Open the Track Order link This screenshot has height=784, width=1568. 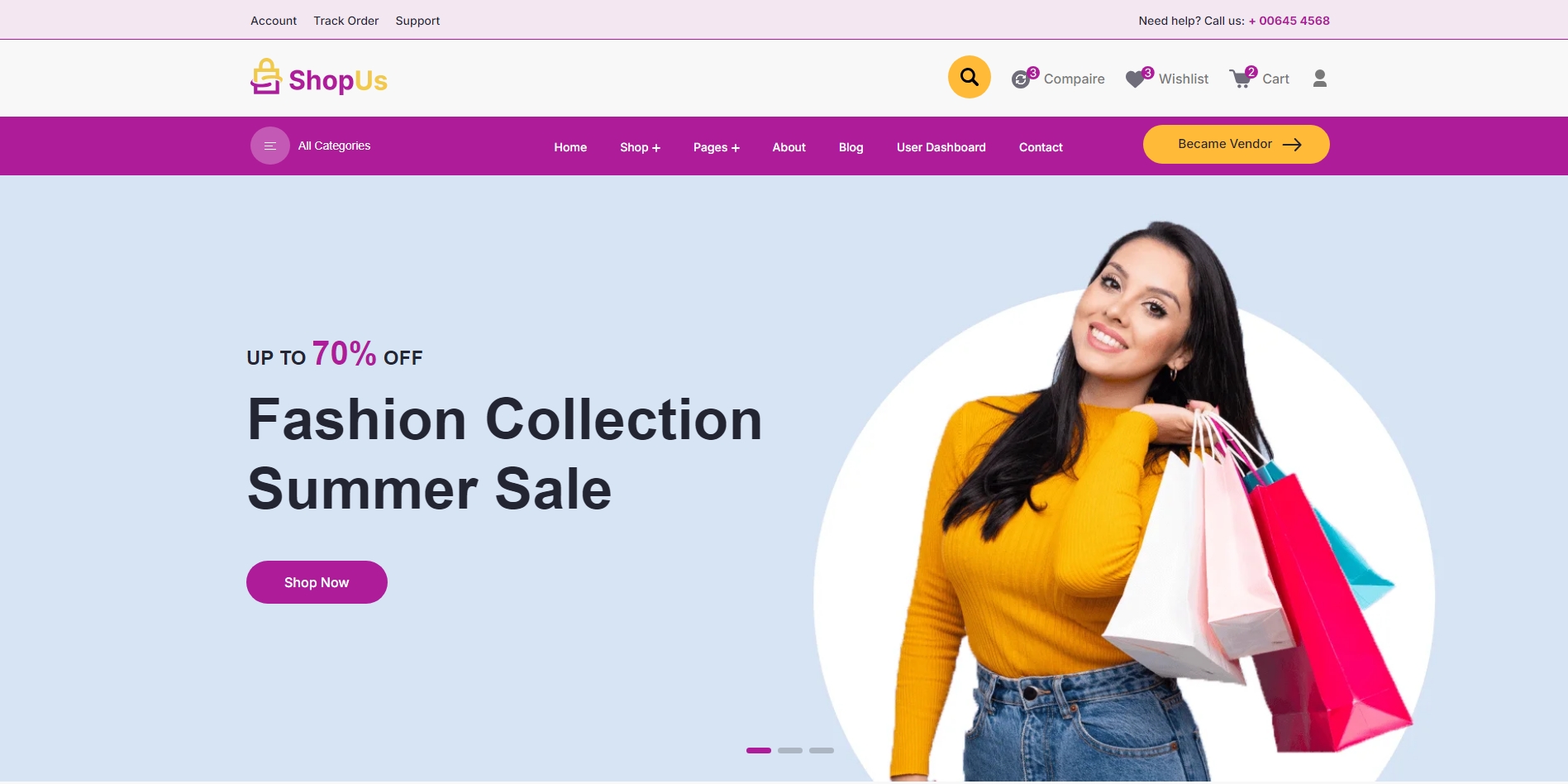pyautogui.click(x=346, y=21)
